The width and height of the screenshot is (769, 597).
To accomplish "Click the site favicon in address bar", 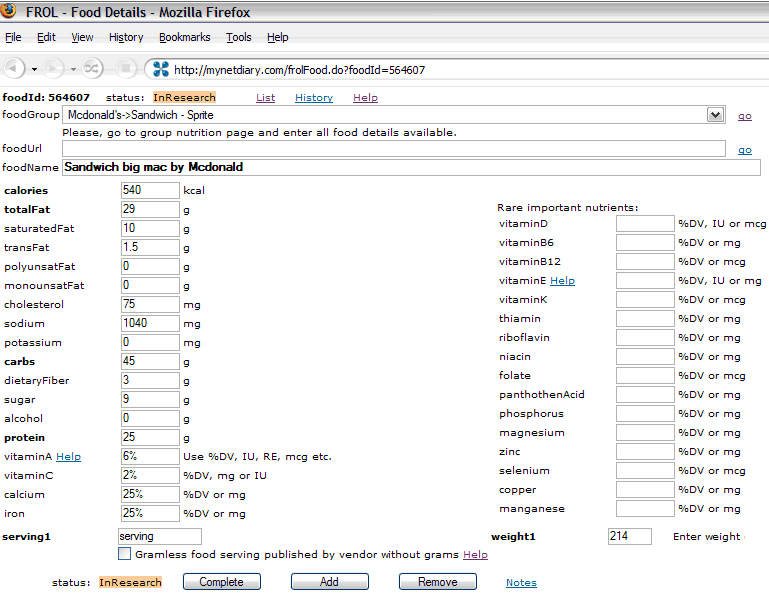I will (x=160, y=70).
